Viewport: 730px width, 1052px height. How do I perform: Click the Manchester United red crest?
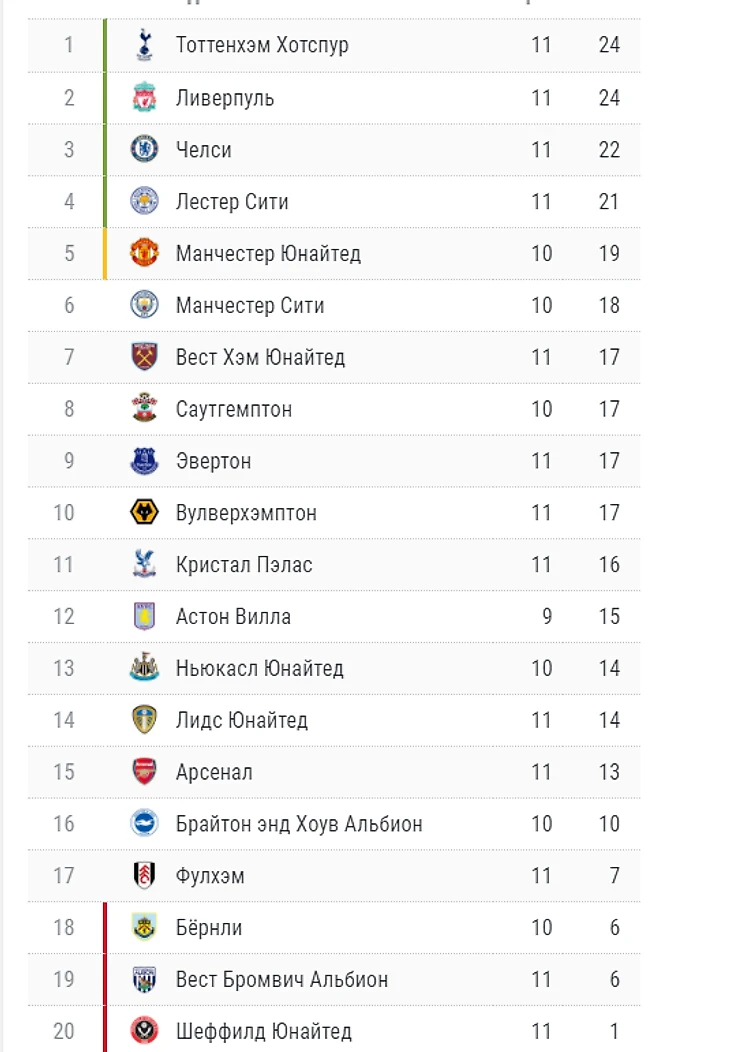click(x=145, y=253)
